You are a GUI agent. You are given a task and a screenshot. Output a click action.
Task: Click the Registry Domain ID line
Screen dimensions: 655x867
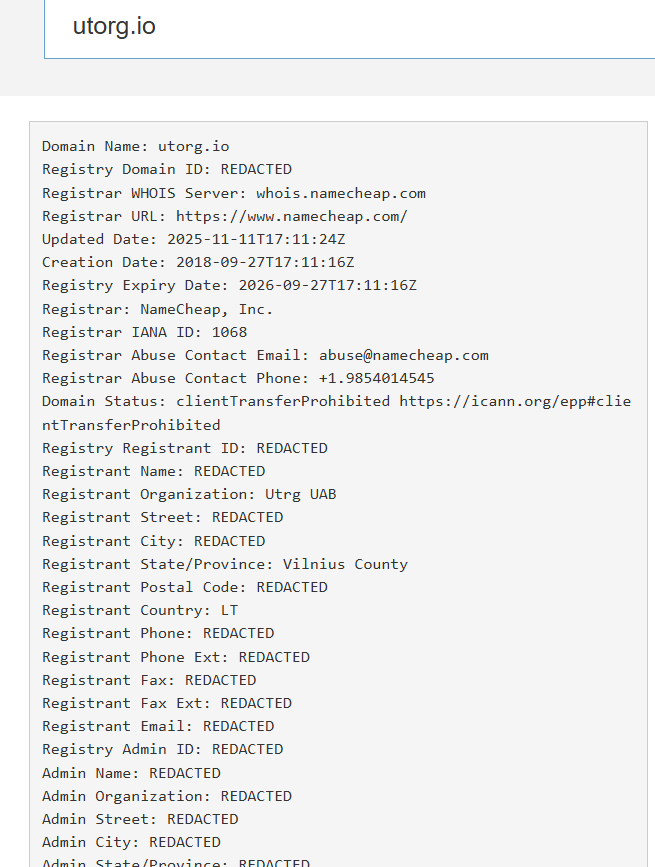tap(166, 169)
